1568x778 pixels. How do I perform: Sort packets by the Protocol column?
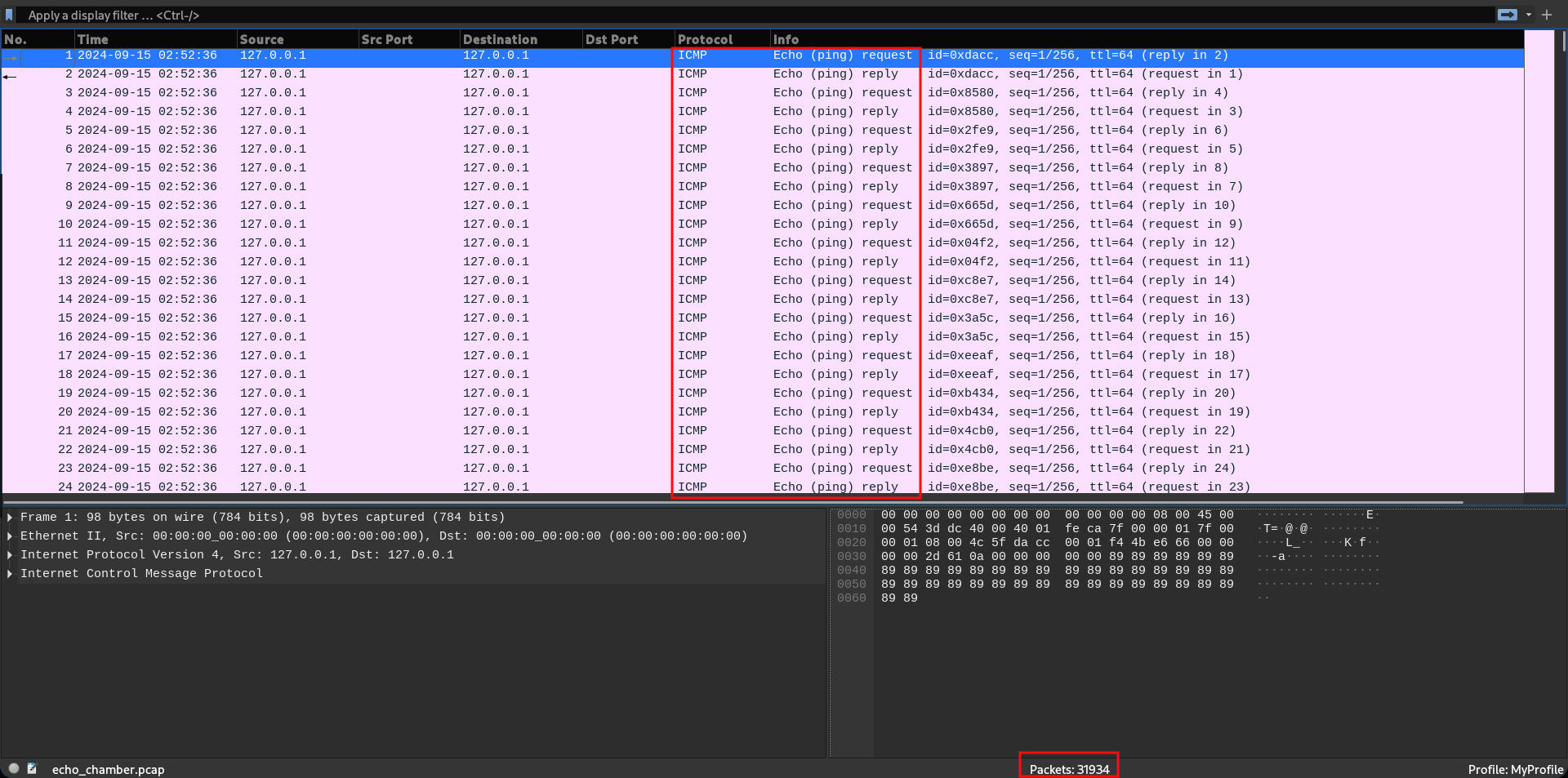[704, 38]
